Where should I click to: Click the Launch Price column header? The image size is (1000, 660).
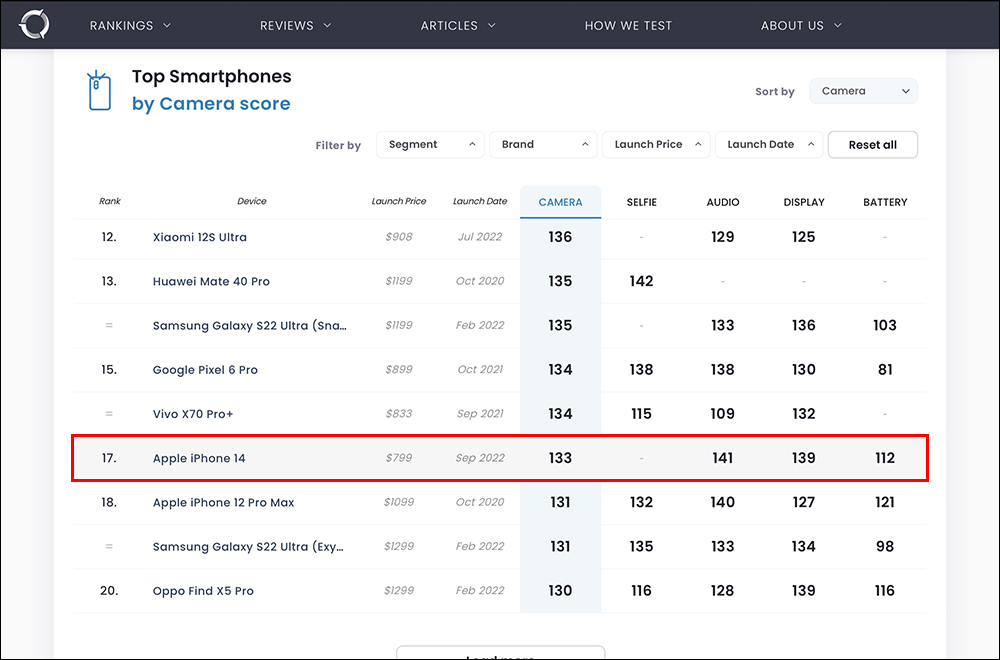coord(399,201)
